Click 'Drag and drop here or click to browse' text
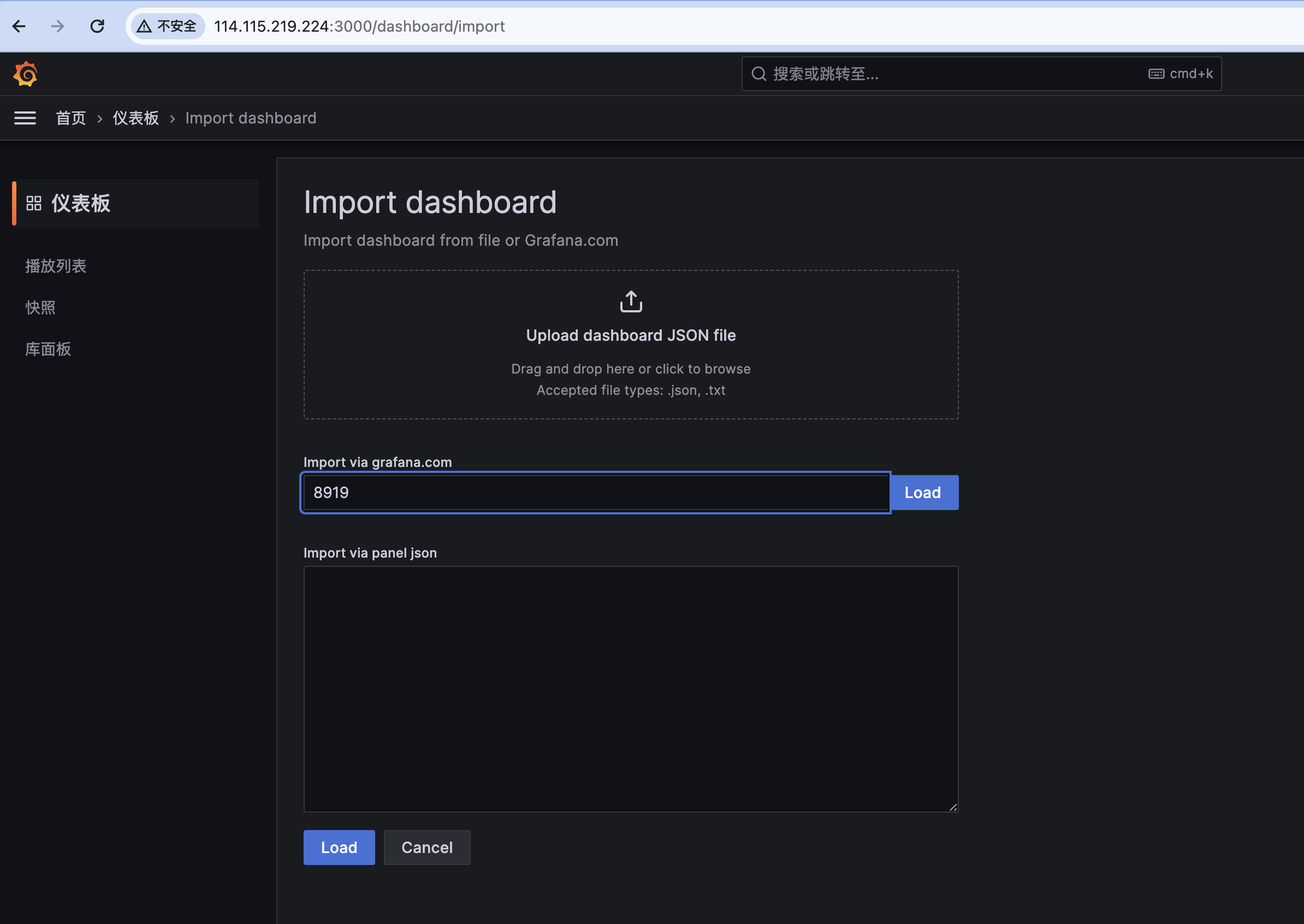The height and width of the screenshot is (924, 1304). click(631, 369)
